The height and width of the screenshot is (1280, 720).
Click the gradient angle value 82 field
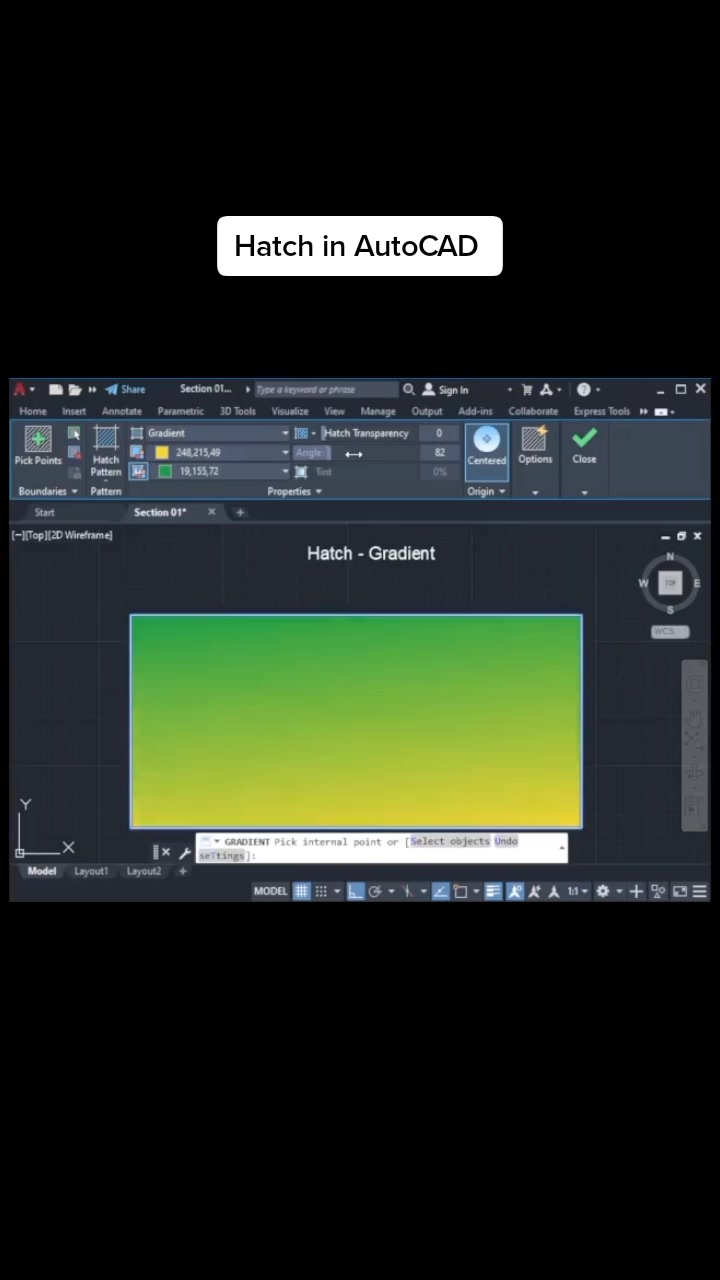439,452
